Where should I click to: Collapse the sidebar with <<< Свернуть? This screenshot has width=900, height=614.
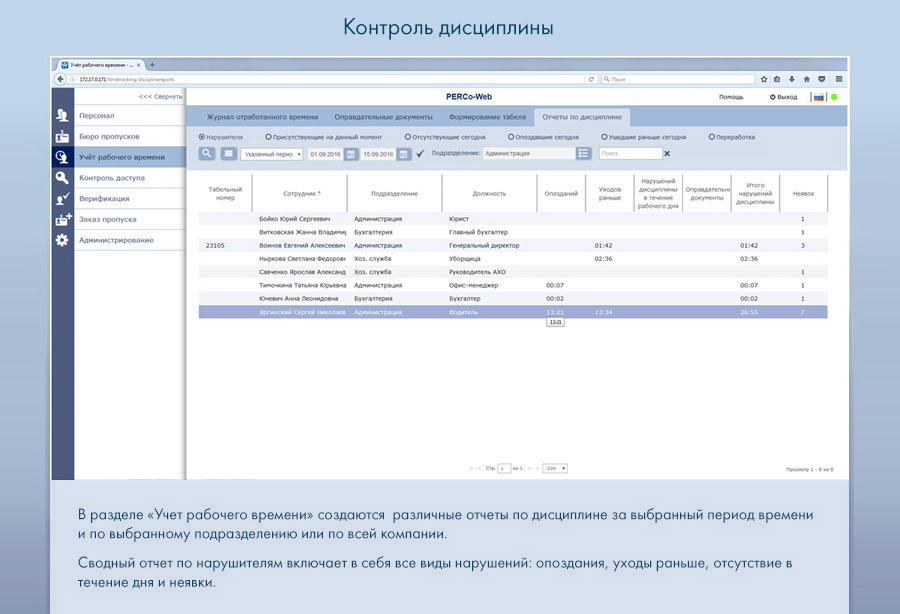tap(160, 97)
